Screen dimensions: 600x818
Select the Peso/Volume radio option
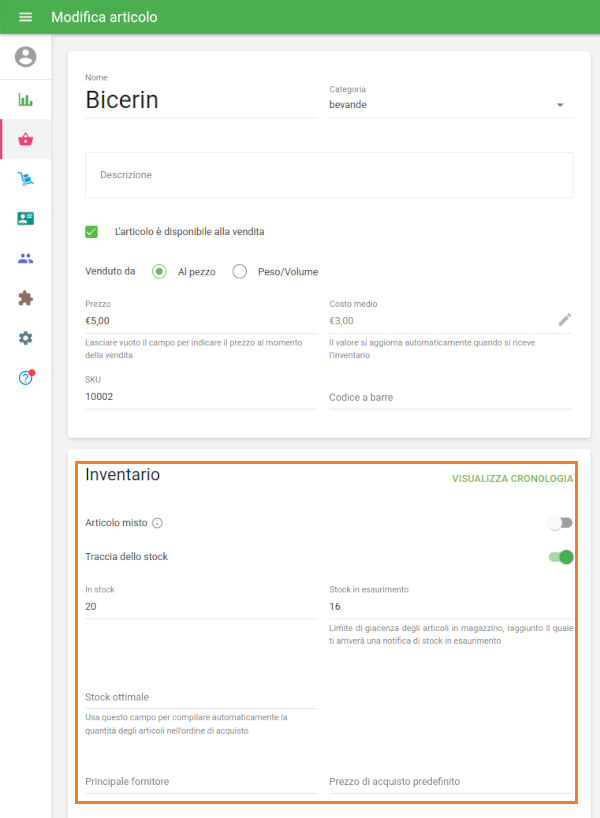pyautogui.click(x=240, y=271)
